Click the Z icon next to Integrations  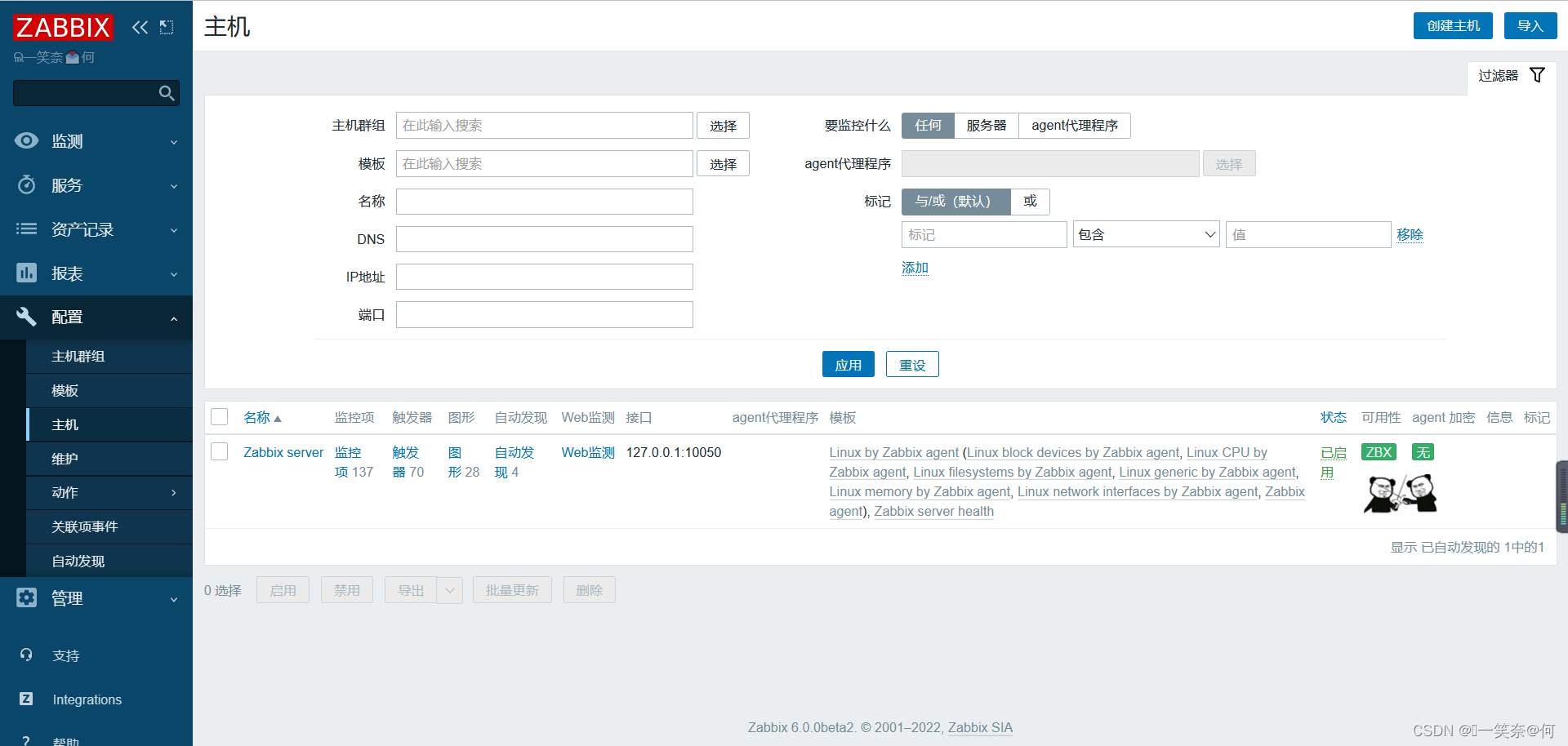(26, 699)
